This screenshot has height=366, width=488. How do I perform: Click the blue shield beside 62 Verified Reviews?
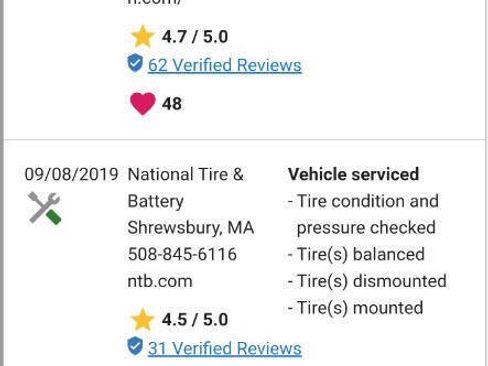click(135, 63)
